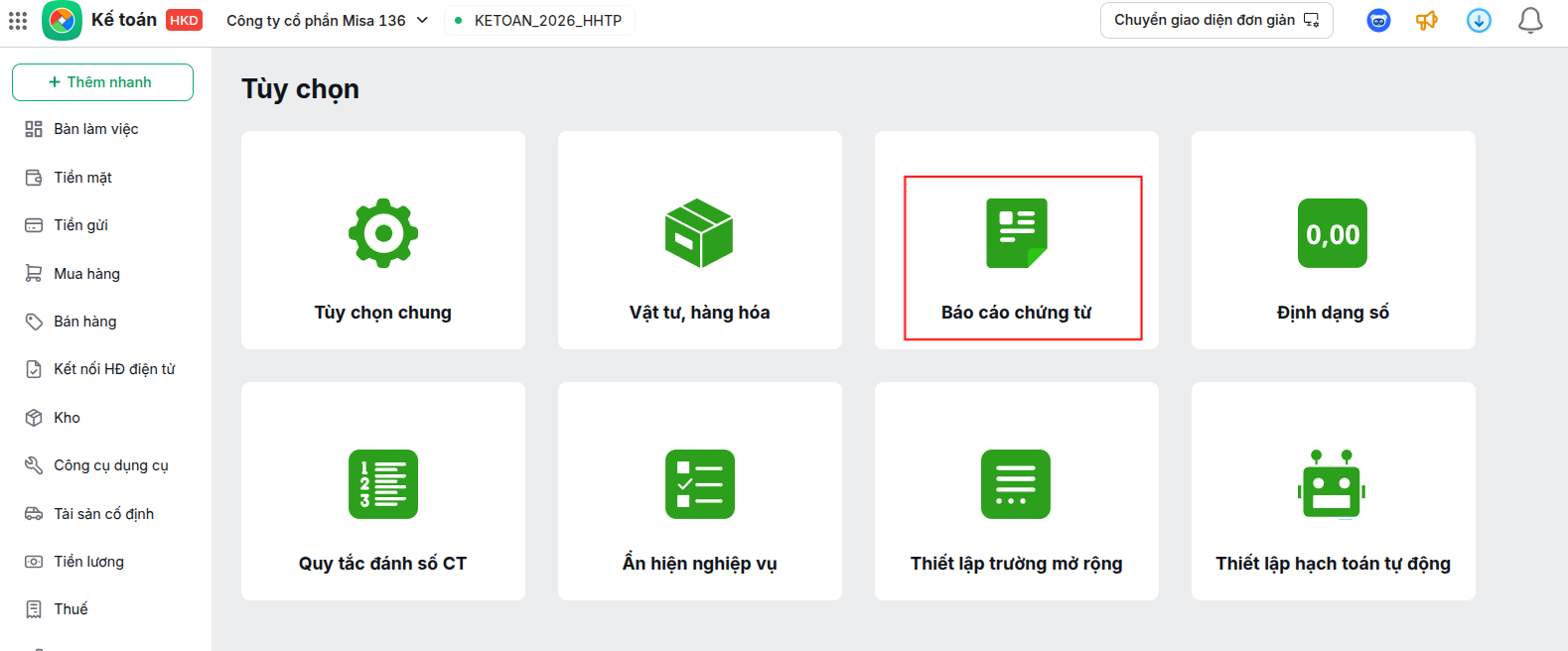
Task: Open the Quy tắc đánh số CT label
Action: (383, 564)
